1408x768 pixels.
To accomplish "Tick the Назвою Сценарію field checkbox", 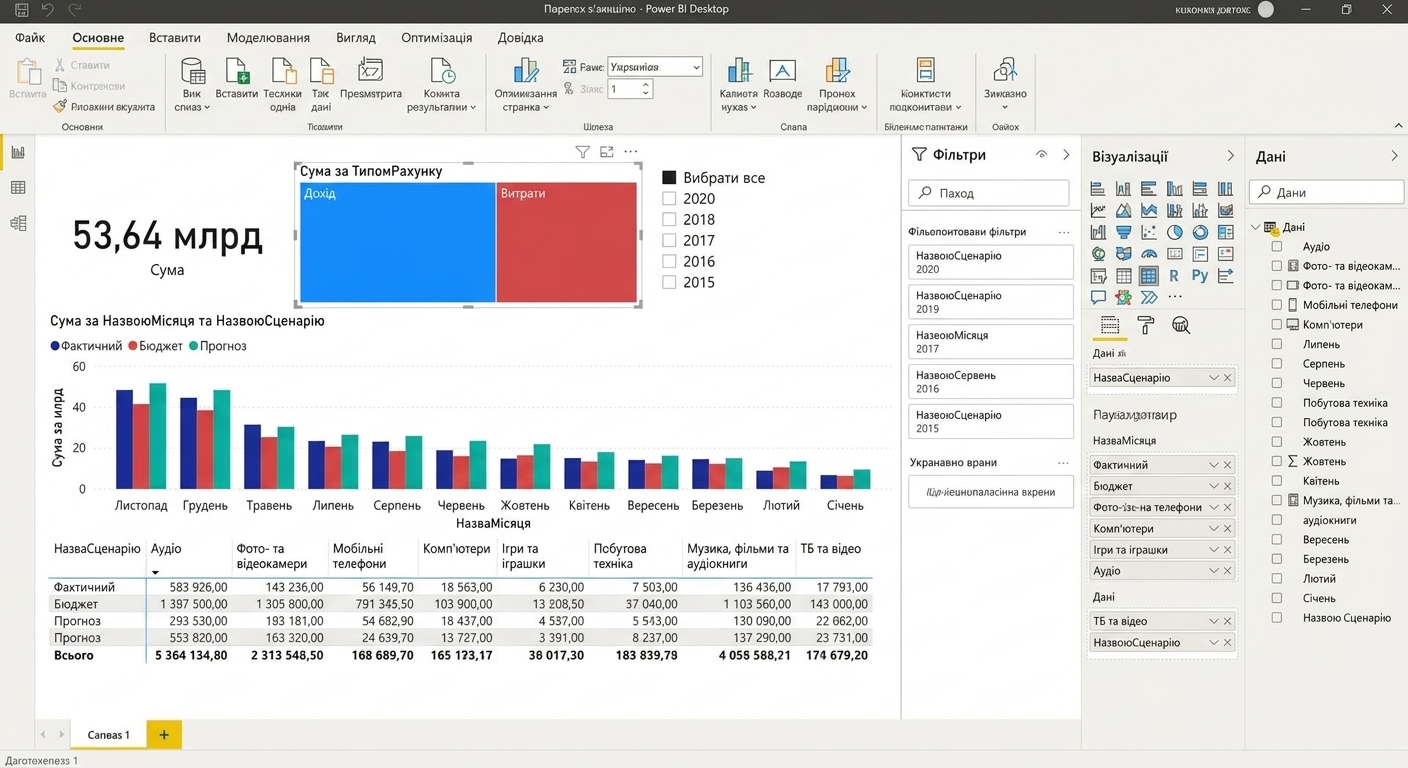I will pos(1277,618).
